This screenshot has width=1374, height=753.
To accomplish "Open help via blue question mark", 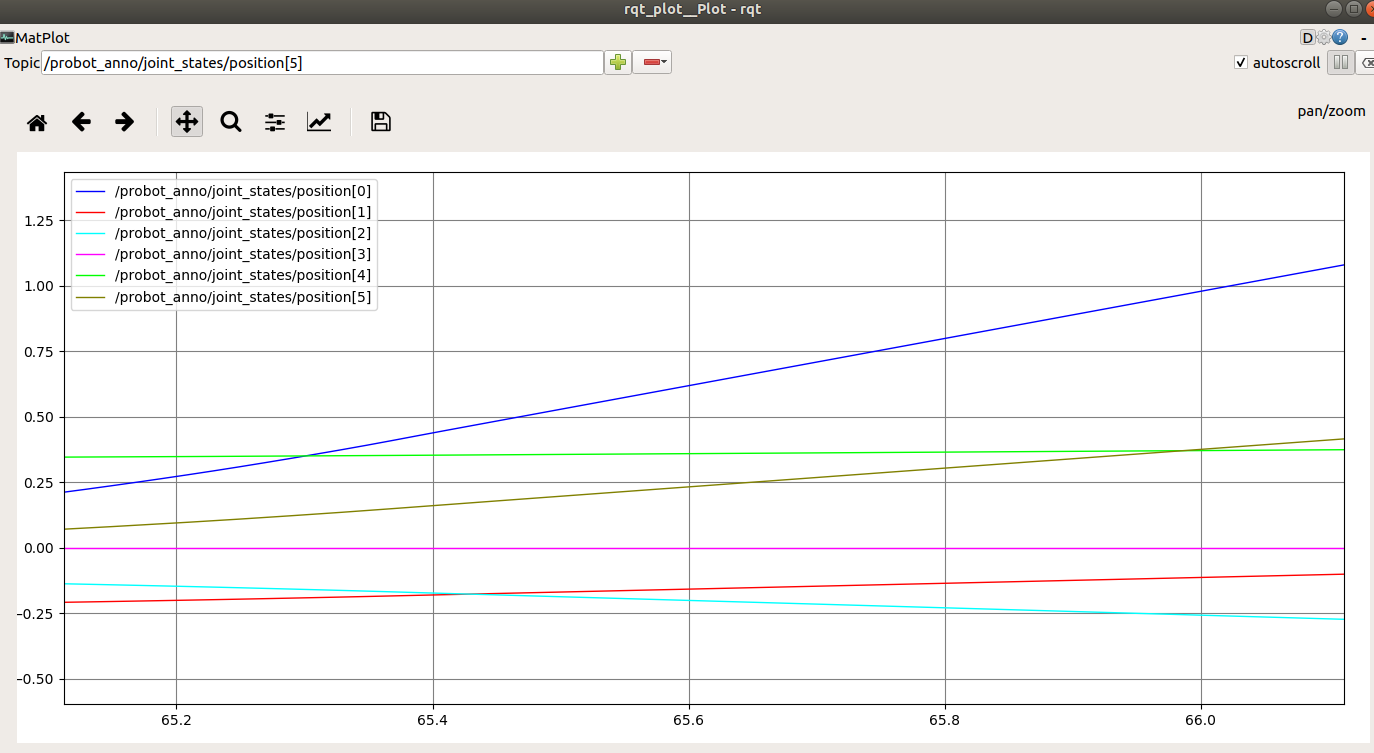I will click(1340, 38).
